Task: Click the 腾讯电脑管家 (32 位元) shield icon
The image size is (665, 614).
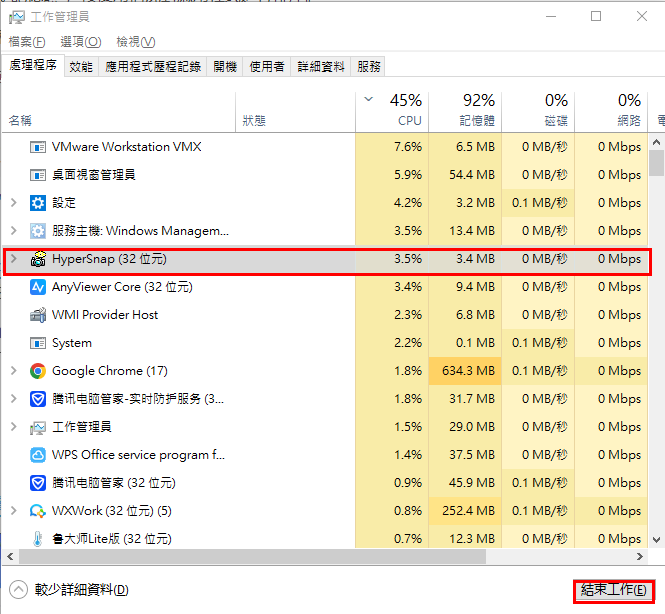Action: click(38, 483)
